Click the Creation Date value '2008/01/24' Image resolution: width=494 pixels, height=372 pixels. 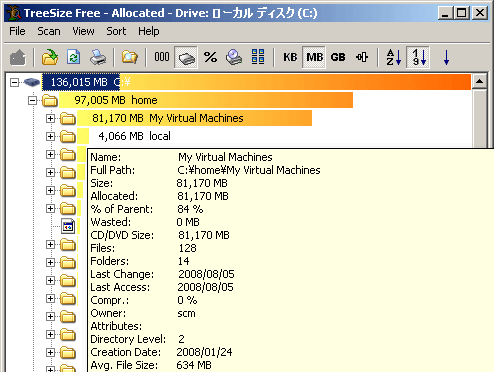click(x=204, y=352)
